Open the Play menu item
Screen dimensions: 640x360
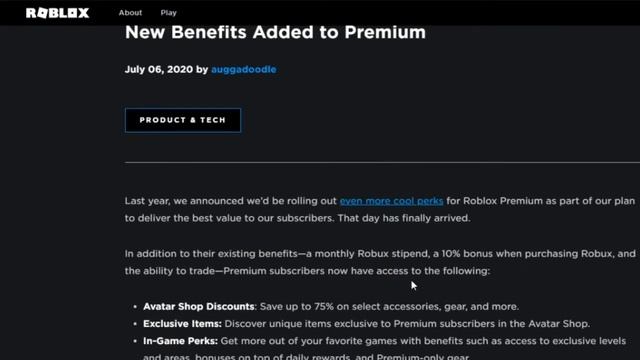[169, 13]
